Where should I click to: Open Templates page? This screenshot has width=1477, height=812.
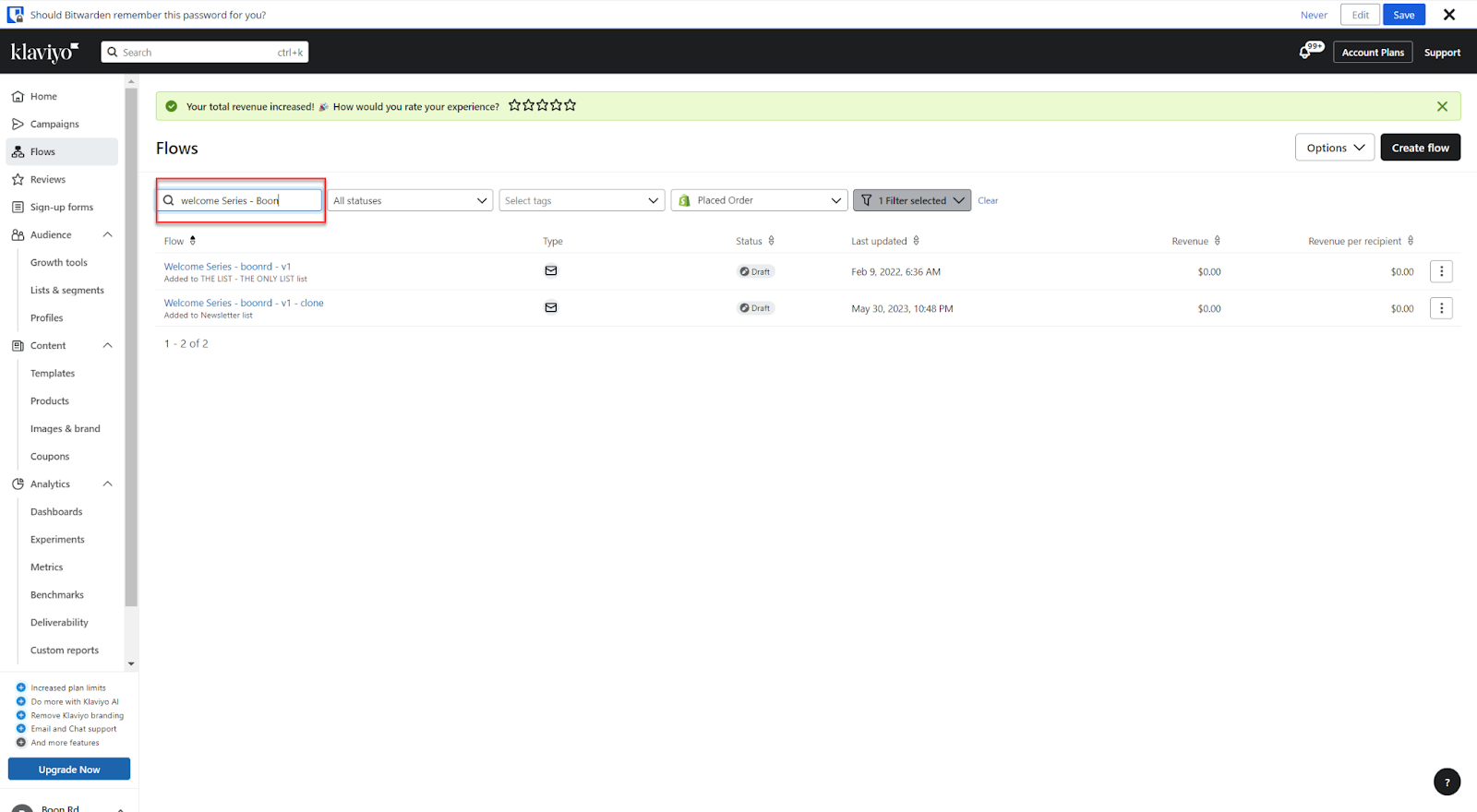[53, 373]
